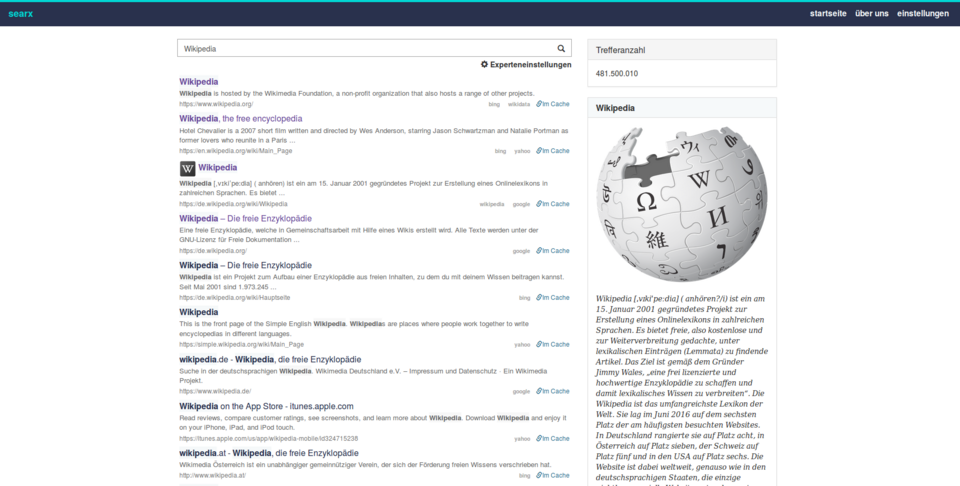960x486 pixels.
Task: Open Im Cache for de.wikipedia.org Hauptseite result
Action: coord(553,297)
